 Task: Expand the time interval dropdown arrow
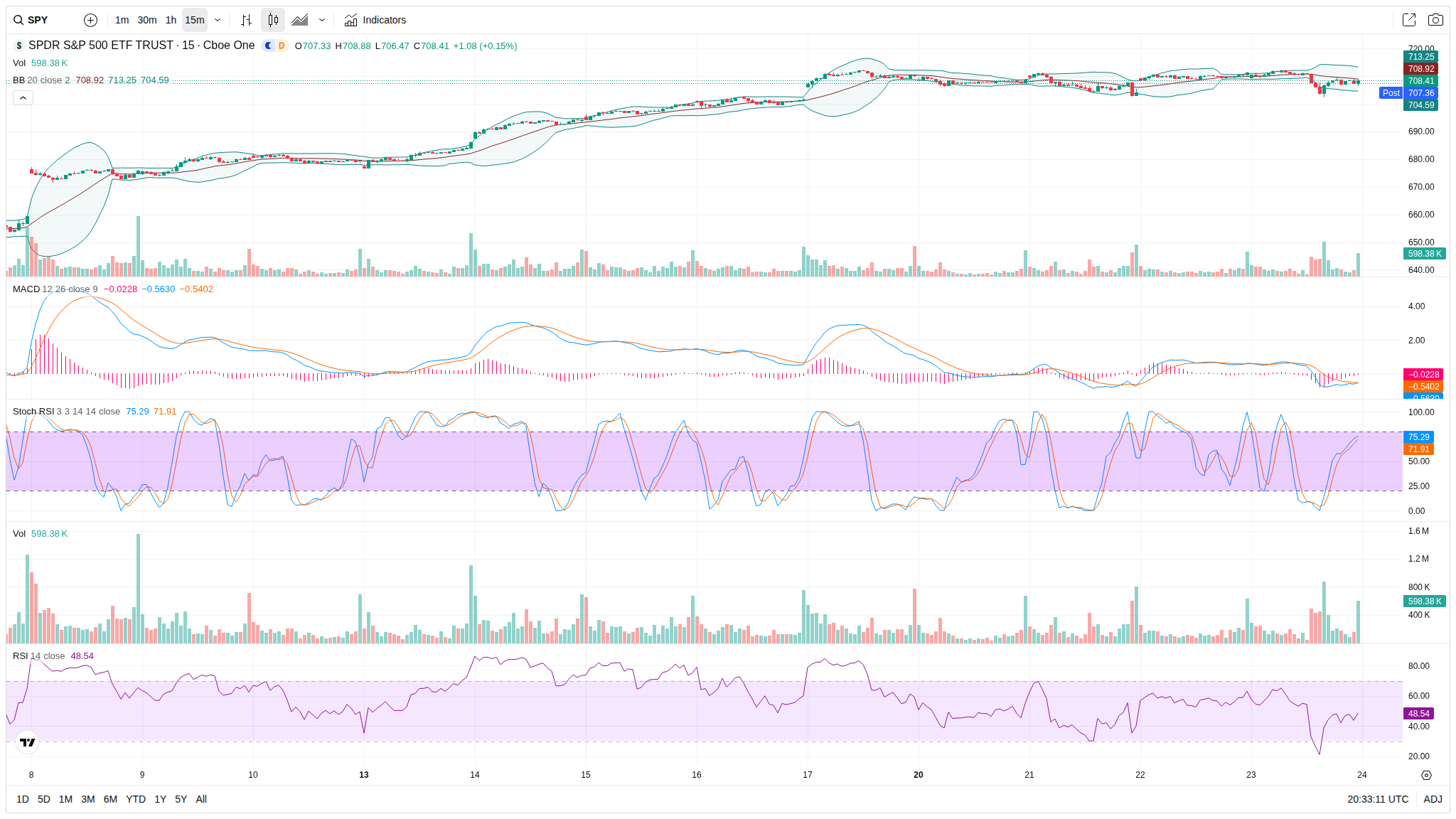point(218,20)
